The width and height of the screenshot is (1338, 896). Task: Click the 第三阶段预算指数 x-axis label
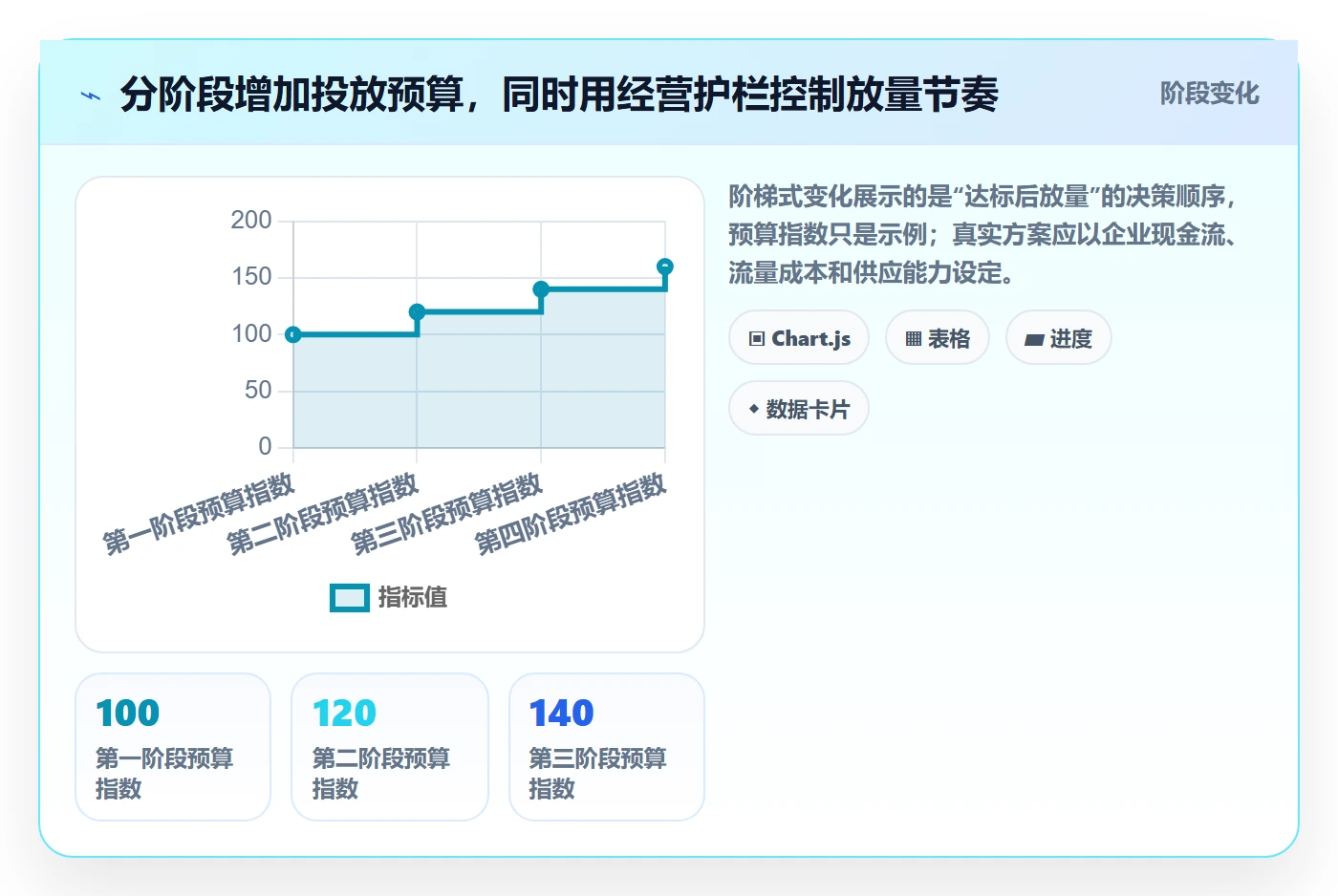[447, 513]
